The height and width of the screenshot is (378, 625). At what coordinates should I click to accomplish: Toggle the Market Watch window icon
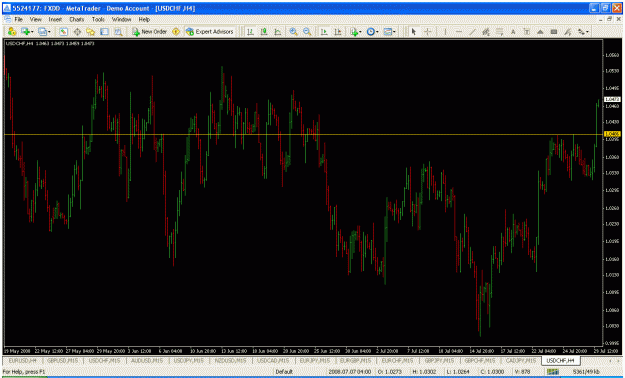coord(64,32)
